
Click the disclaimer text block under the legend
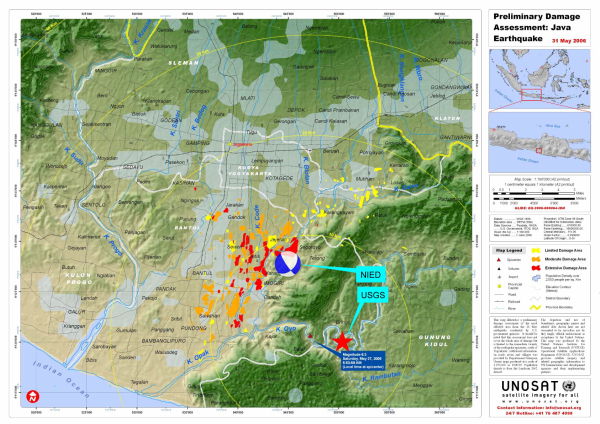click(540, 346)
